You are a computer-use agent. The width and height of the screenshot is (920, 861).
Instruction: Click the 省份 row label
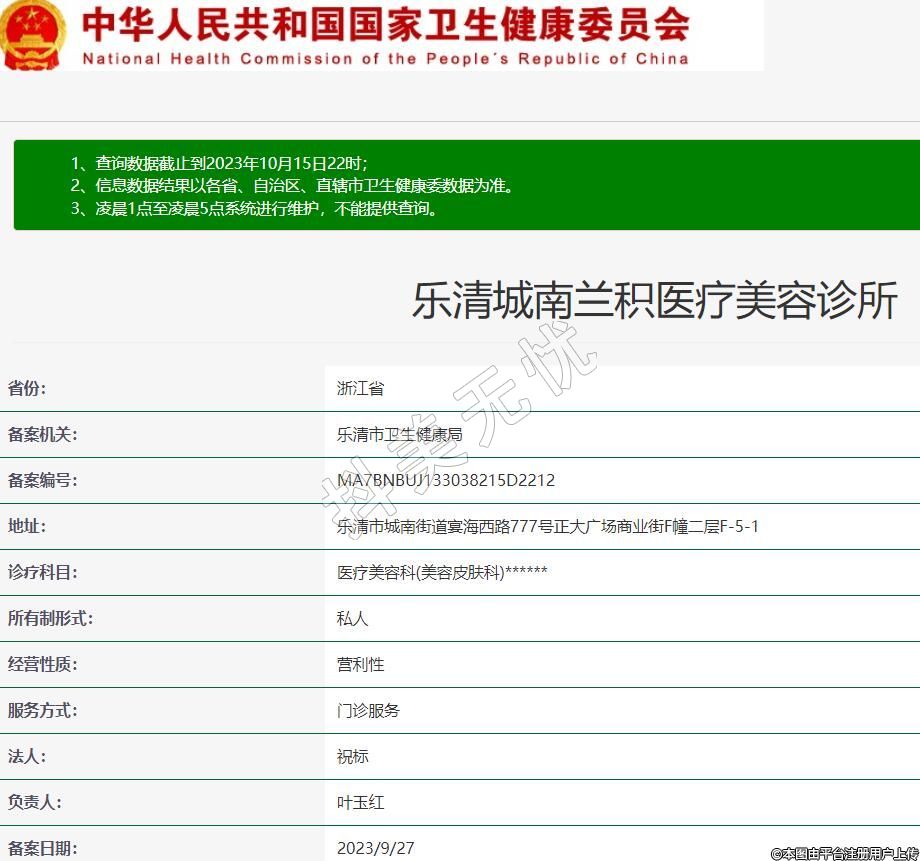coord(27,388)
